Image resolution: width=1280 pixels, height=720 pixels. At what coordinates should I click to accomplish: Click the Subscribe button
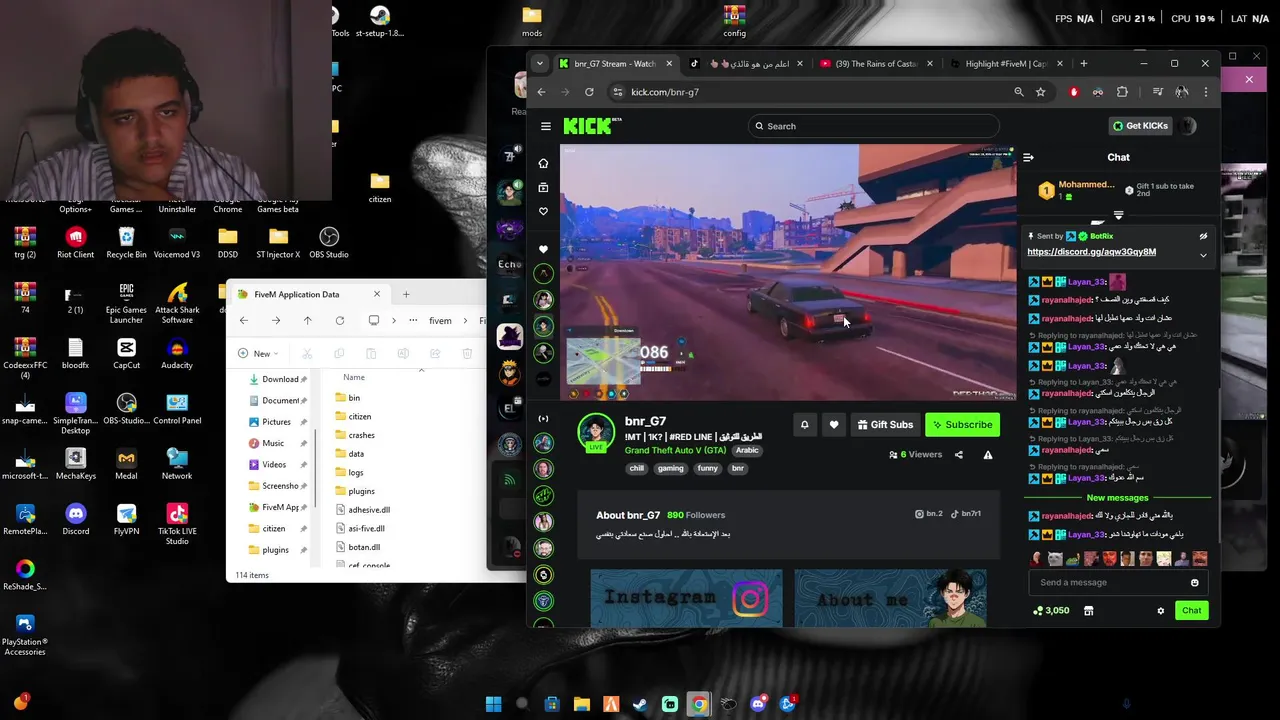tap(962, 425)
